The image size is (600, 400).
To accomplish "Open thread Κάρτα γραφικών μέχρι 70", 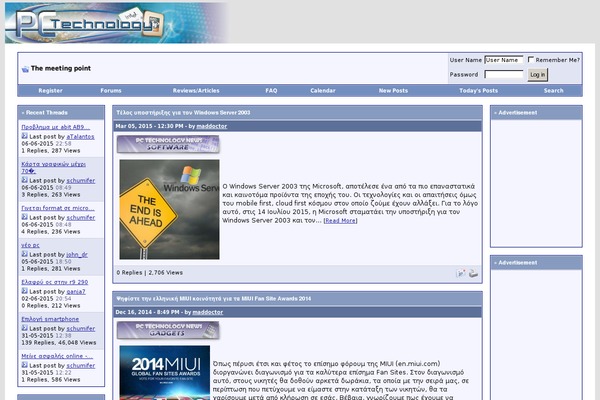I will tap(54, 167).
